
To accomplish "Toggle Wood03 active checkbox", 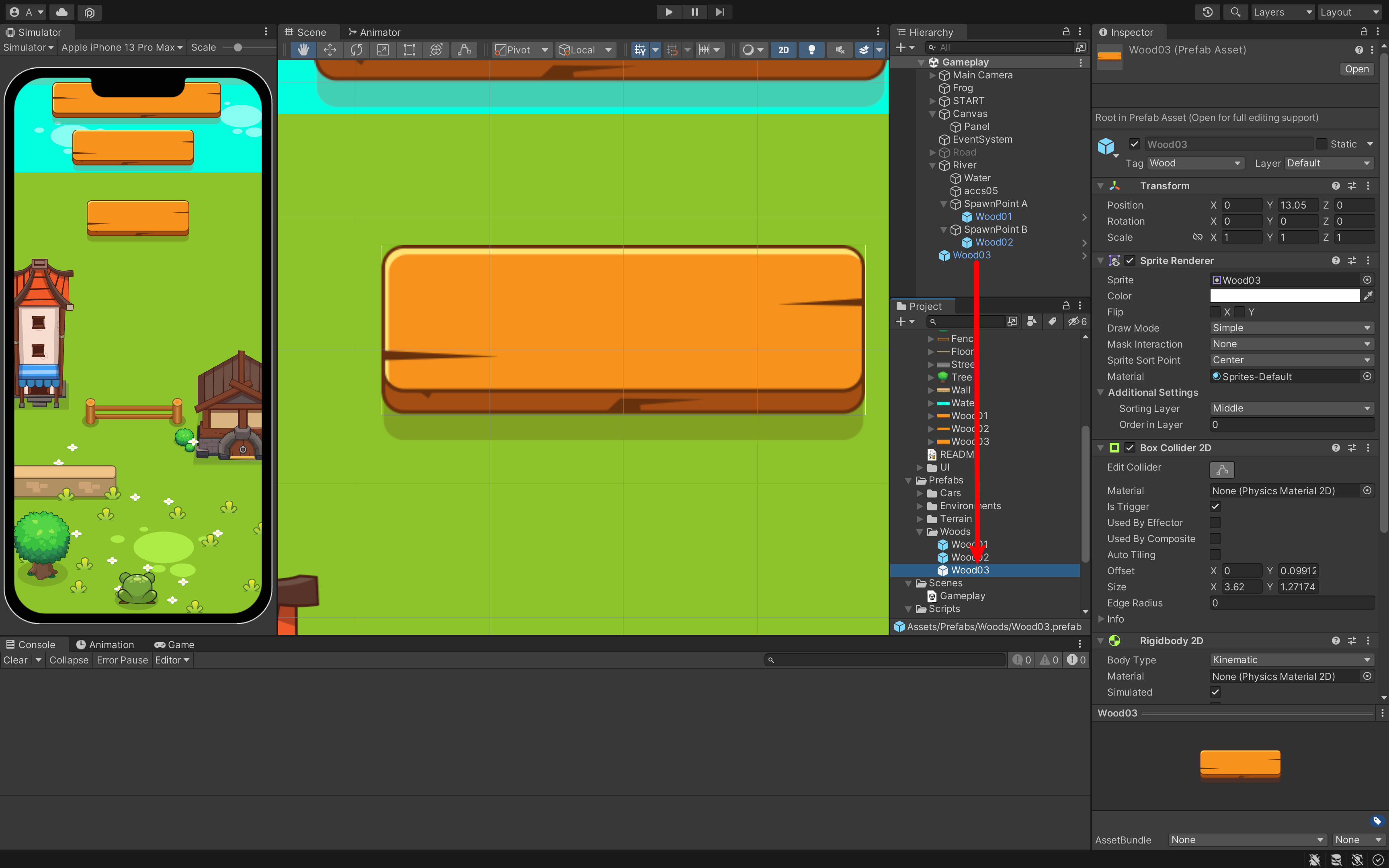I will [1134, 144].
